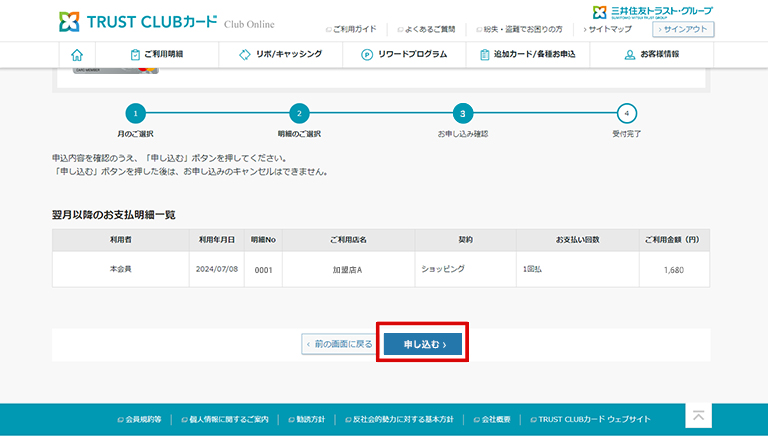Click the リワードプログラム P icon
This screenshot has width=768, height=436.
pos(366,55)
